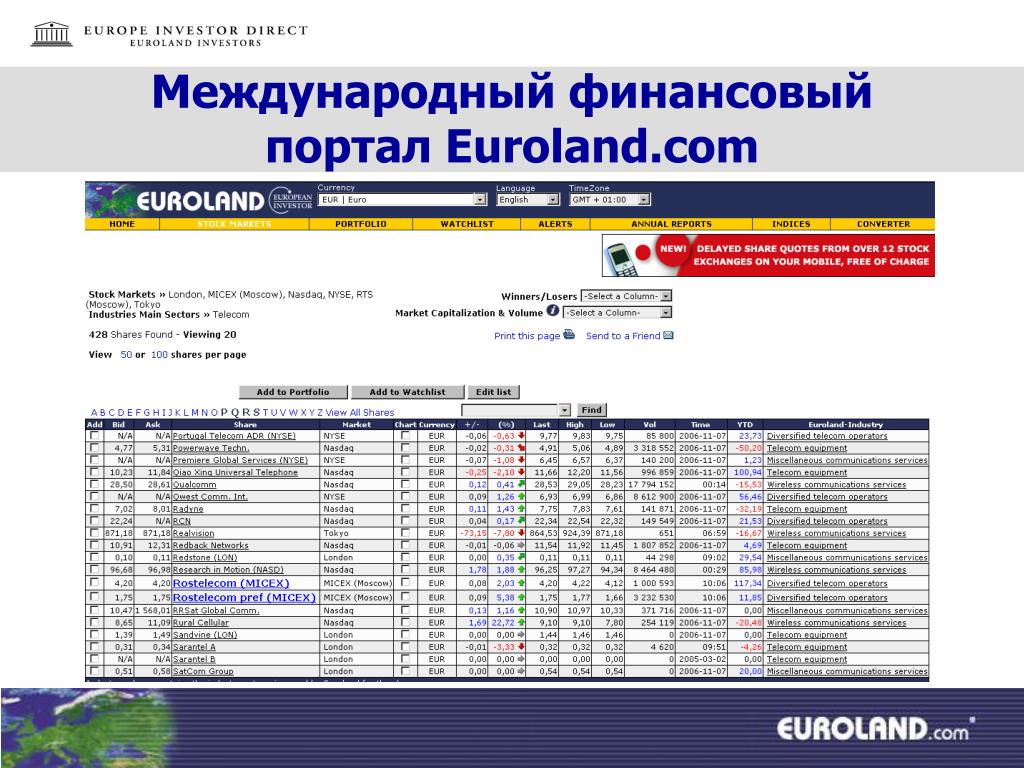Click the Last price 864,53 for Realvision
Image resolution: width=1024 pixels, height=768 pixels.
pyautogui.click(x=543, y=533)
